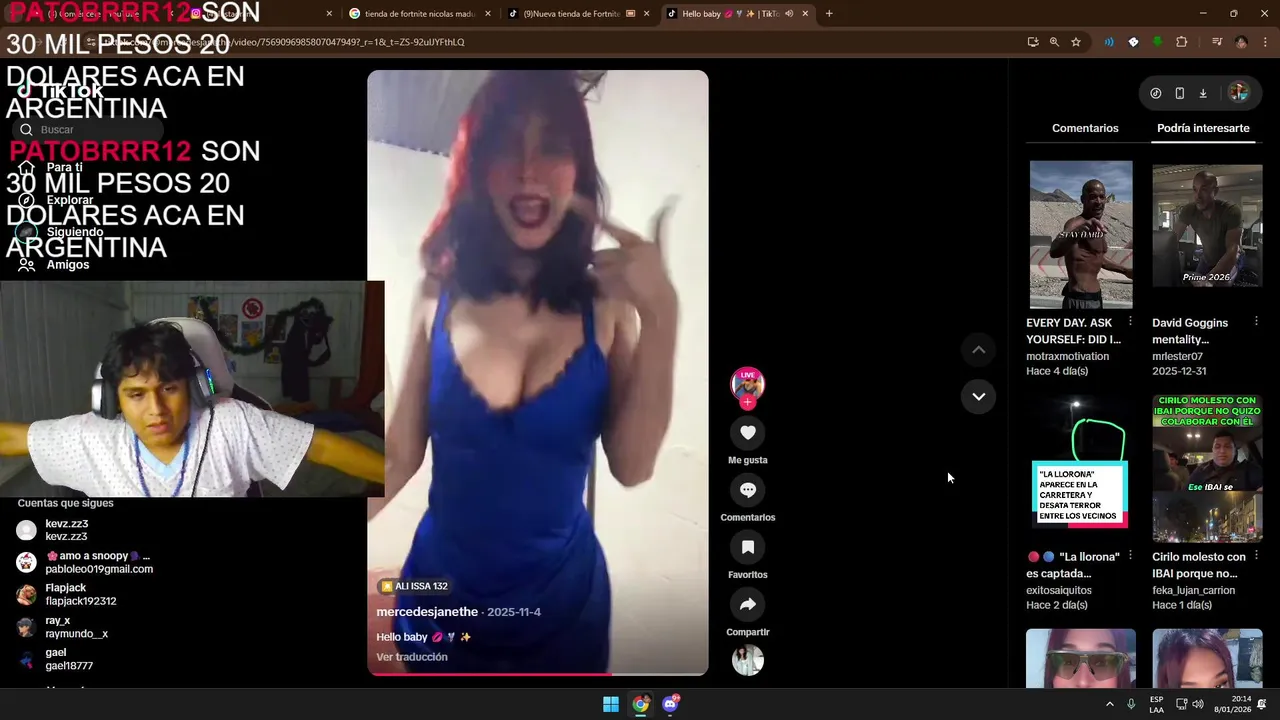Switch to tienda de fortnite nicolas tab
This screenshot has width=1280, height=720.
tap(420, 14)
